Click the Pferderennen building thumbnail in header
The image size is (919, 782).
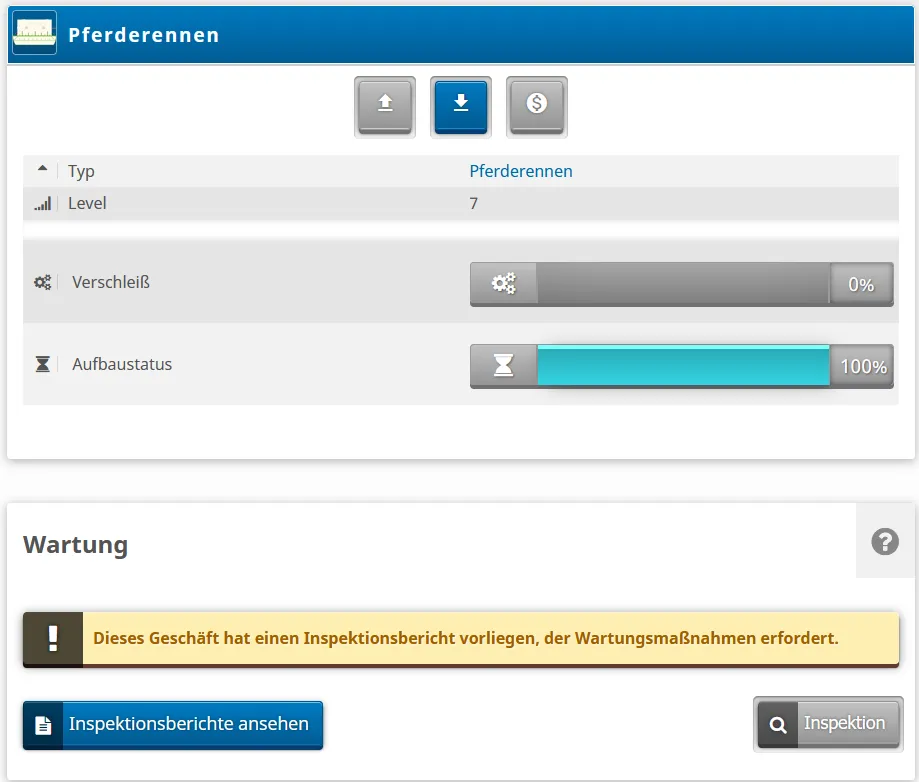tap(34, 33)
